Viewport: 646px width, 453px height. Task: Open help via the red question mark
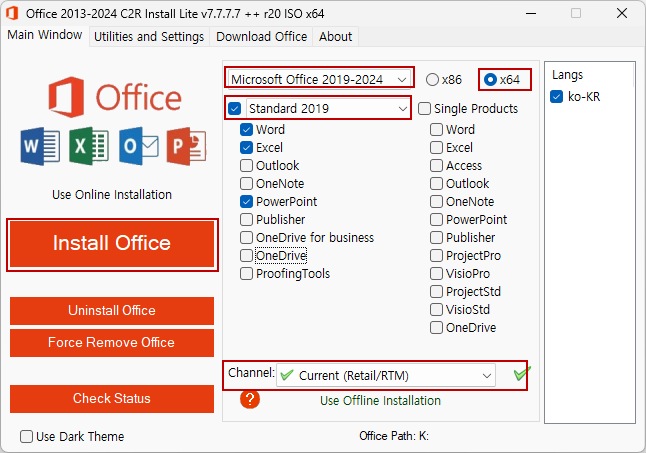(x=250, y=399)
